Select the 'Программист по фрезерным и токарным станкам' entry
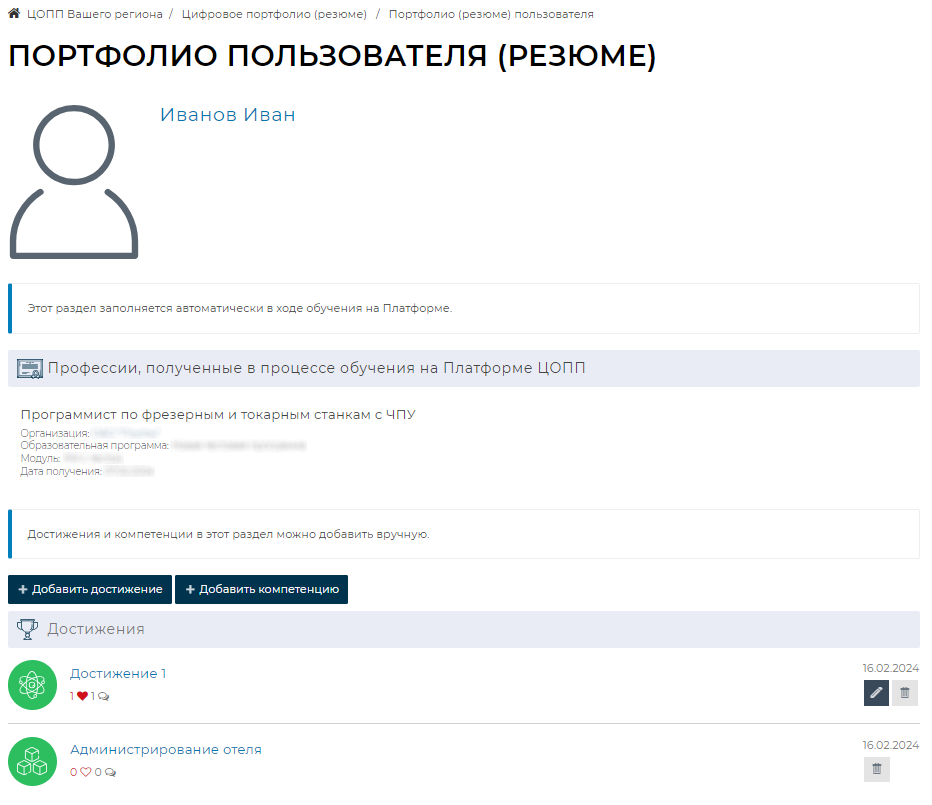The height and width of the screenshot is (805, 932). pos(217,415)
